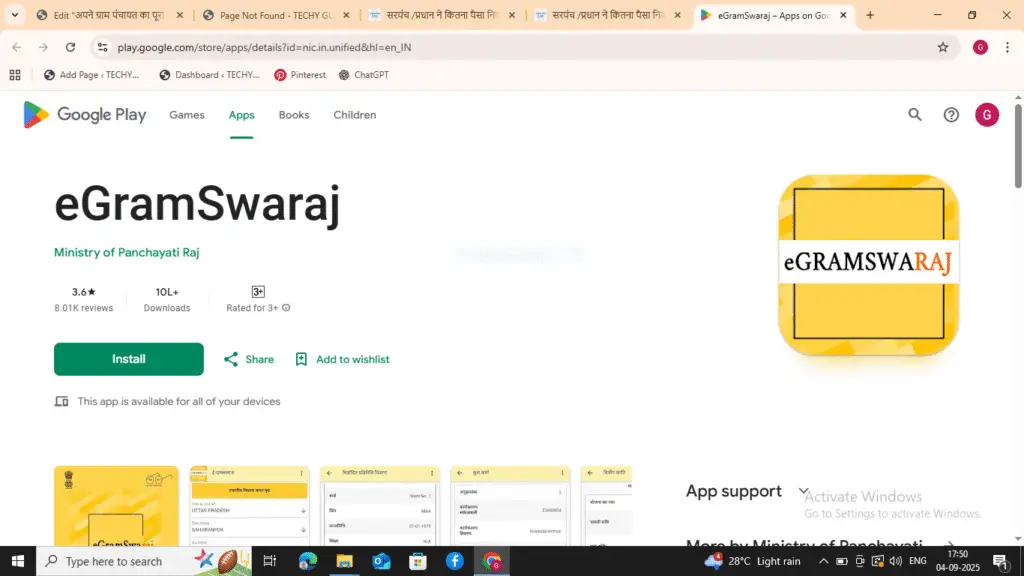Open the Pinterest bookmark
The image size is (1024, 576).
[x=300, y=75]
